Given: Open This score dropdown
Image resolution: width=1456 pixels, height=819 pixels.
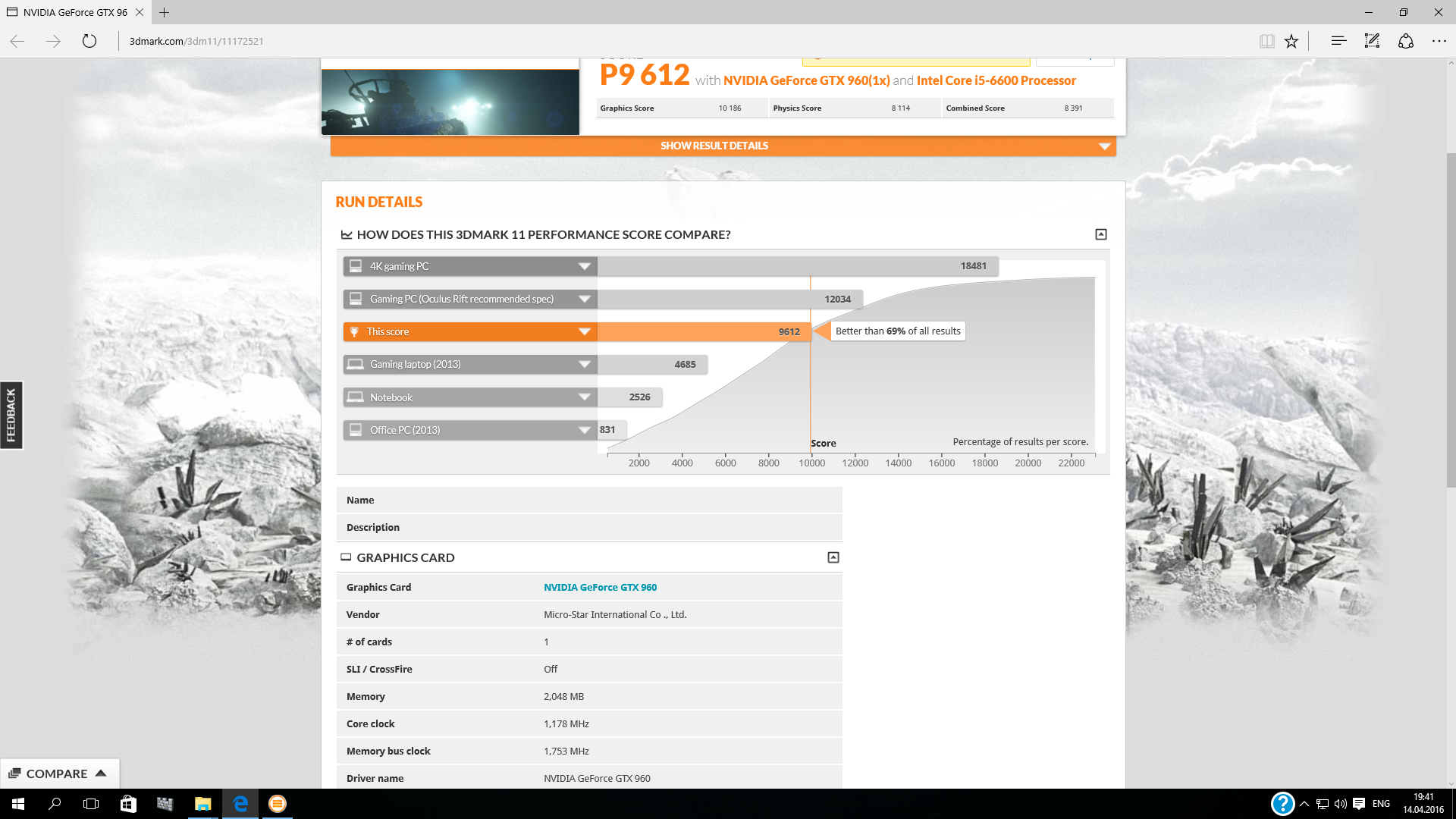Looking at the screenshot, I should tap(584, 331).
